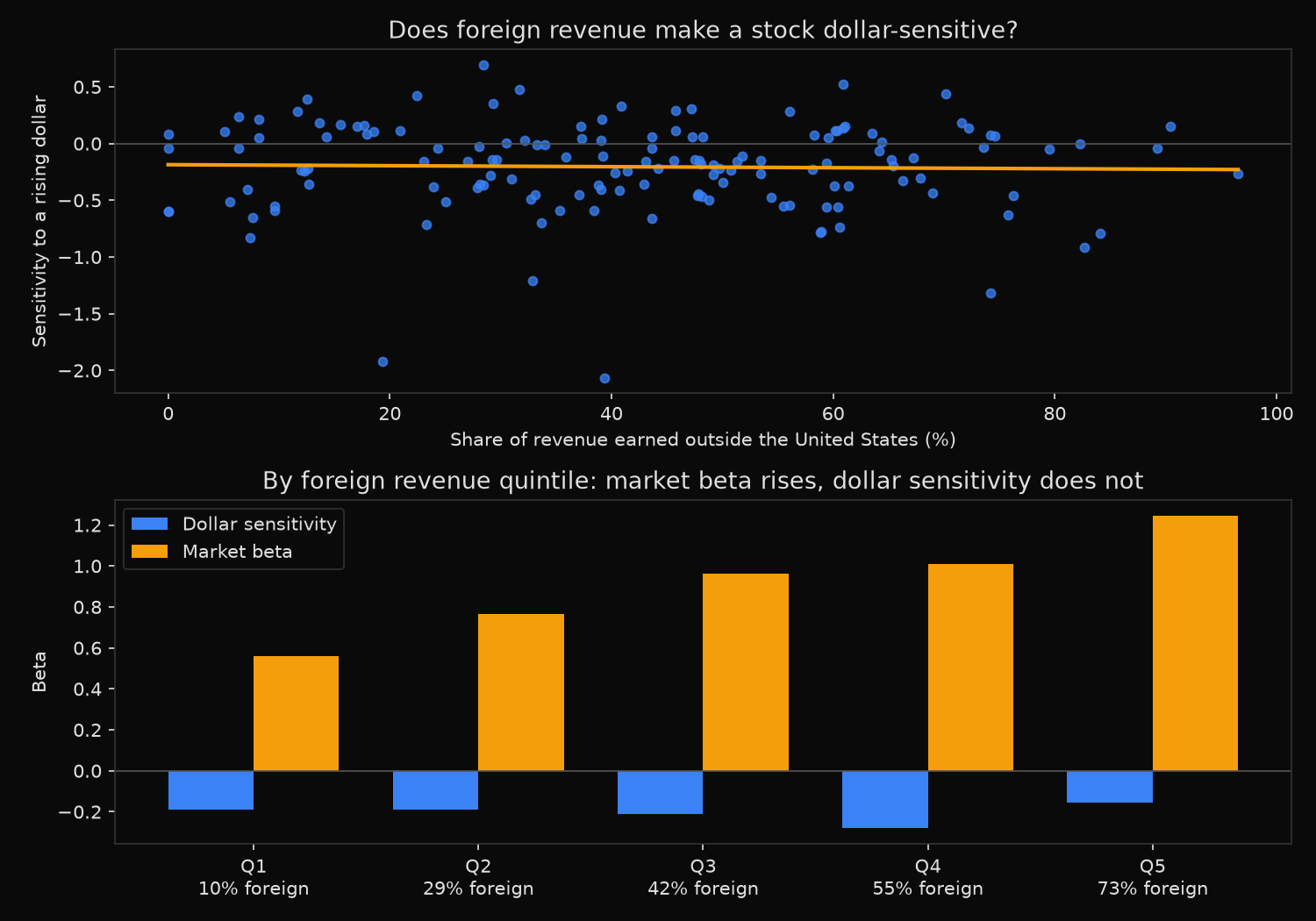
Task: Click the scatter x-axis label about revenue share
Action: pos(703,439)
